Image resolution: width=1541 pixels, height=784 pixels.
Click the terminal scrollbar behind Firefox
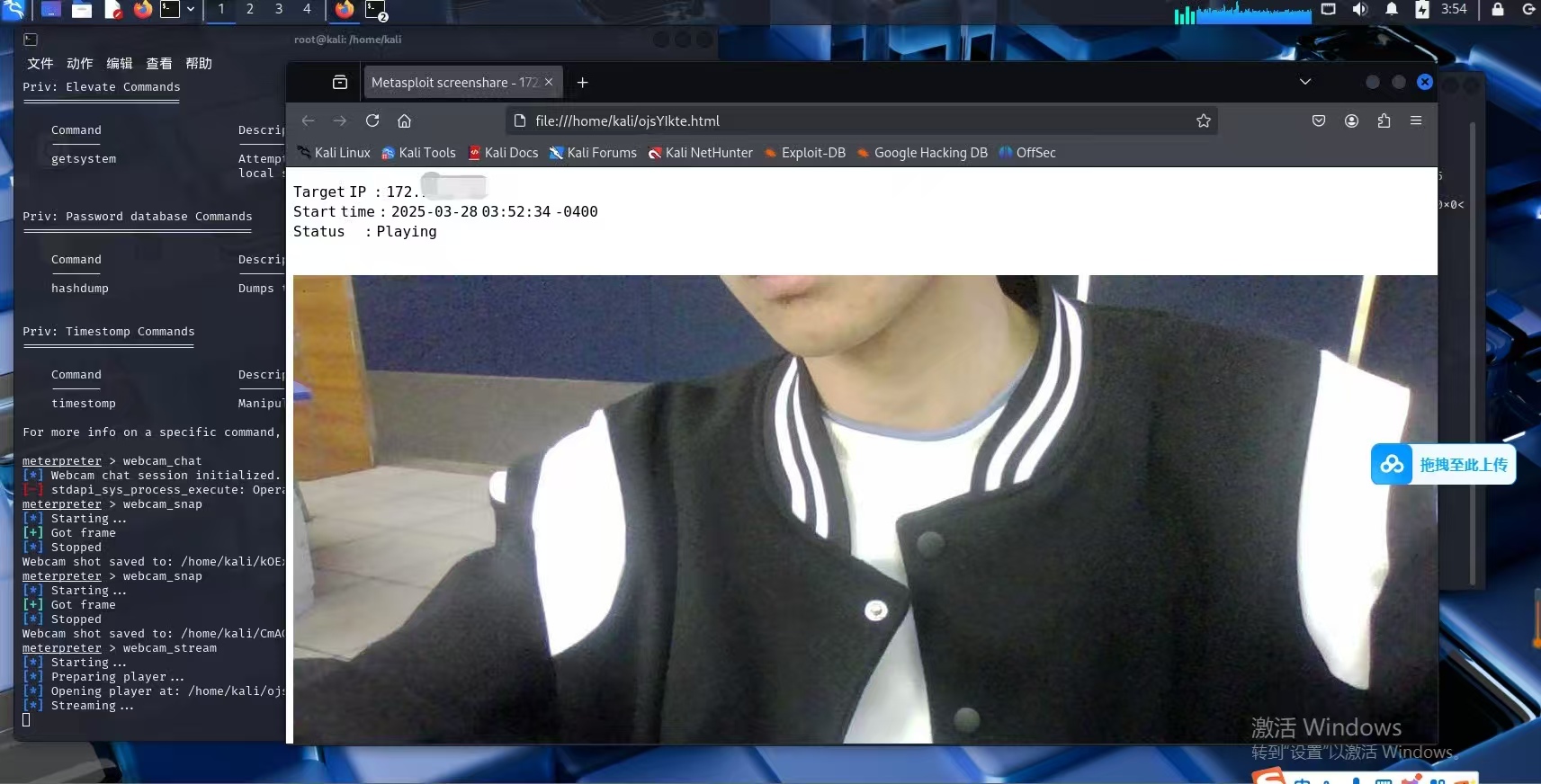[x=1473, y=355]
